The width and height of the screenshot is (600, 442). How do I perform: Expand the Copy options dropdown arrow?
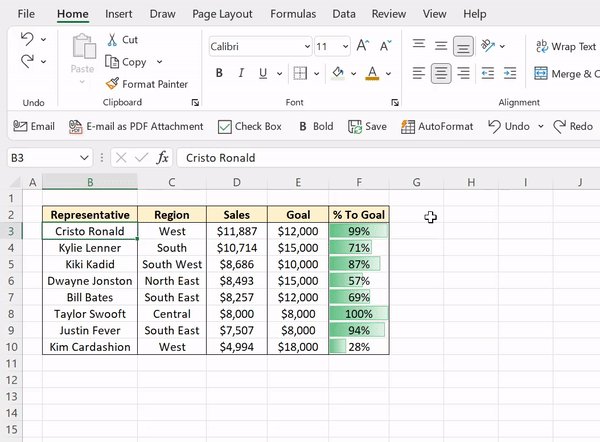(x=160, y=62)
